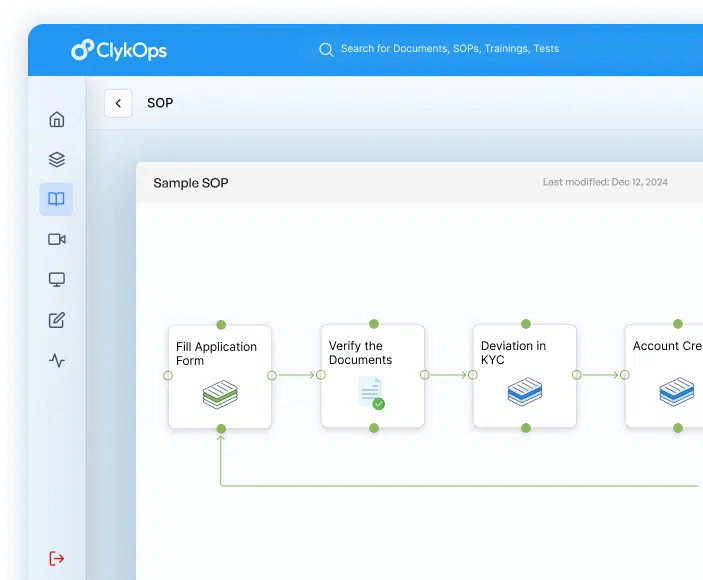
Task: Click the red logout icon
Action: click(x=57, y=558)
